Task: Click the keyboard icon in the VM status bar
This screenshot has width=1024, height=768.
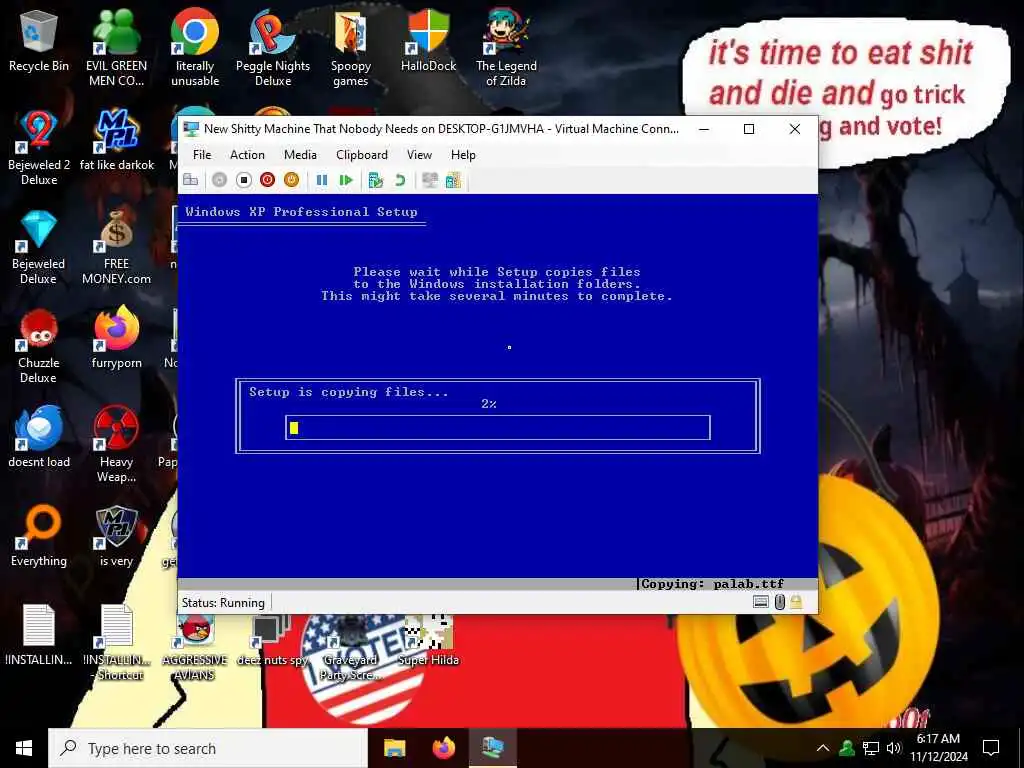Action: [x=761, y=602]
